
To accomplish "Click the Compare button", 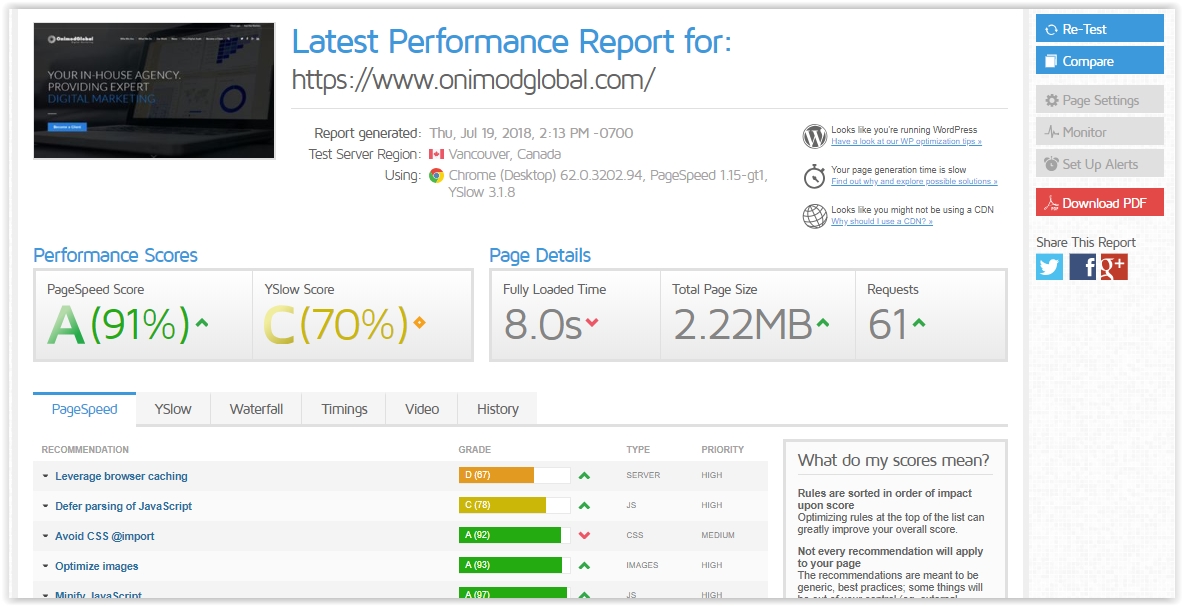I will click(x=1099, y=61).
